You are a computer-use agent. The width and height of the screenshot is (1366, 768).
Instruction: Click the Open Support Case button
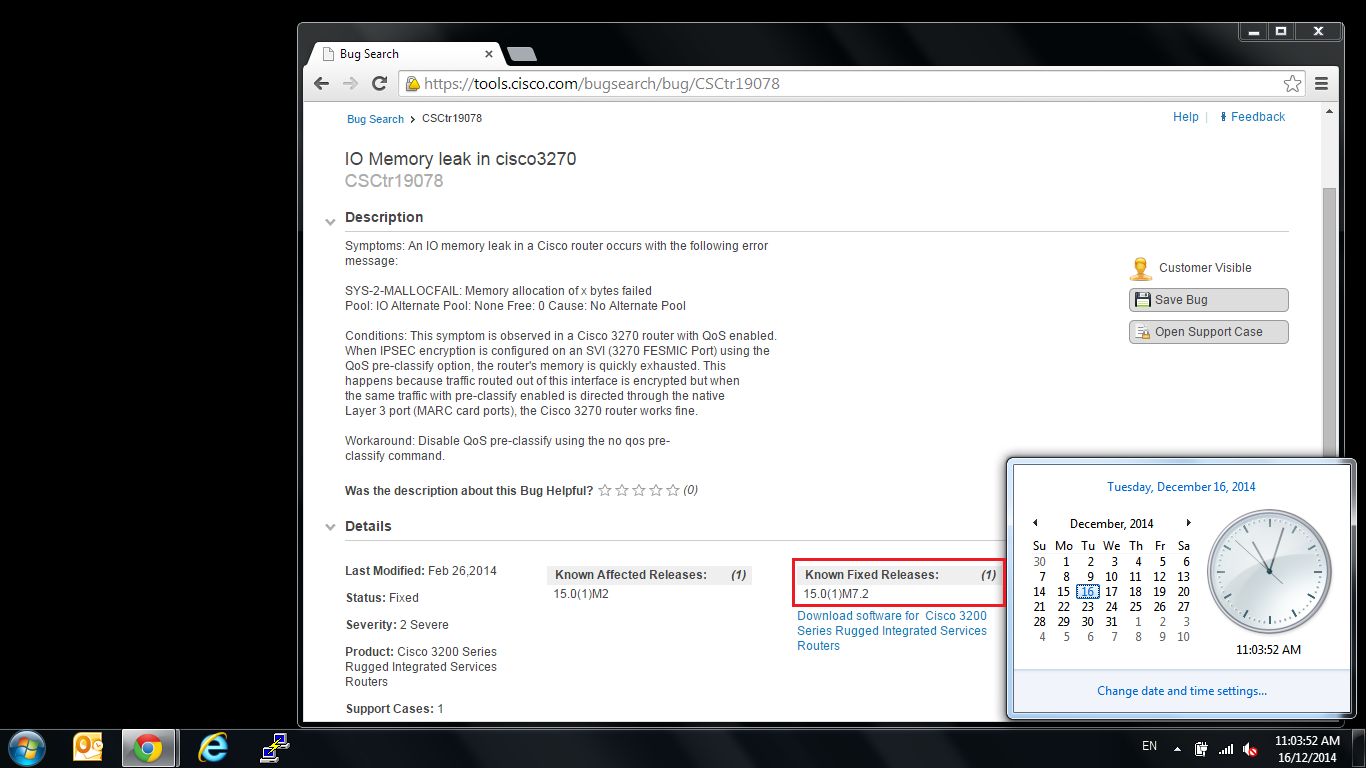(x=1208, y=332)
